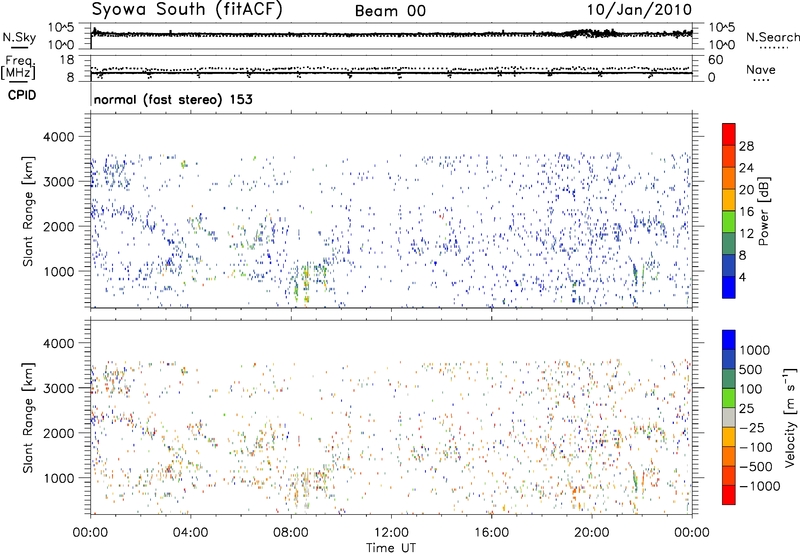Click the "-25" Velocity colorbar label
The width and height of the screenshot is (800, 554).
tap(752, 428)
